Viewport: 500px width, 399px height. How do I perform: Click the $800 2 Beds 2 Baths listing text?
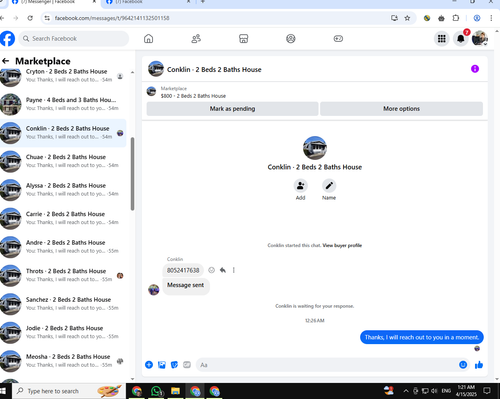point(193,96)
